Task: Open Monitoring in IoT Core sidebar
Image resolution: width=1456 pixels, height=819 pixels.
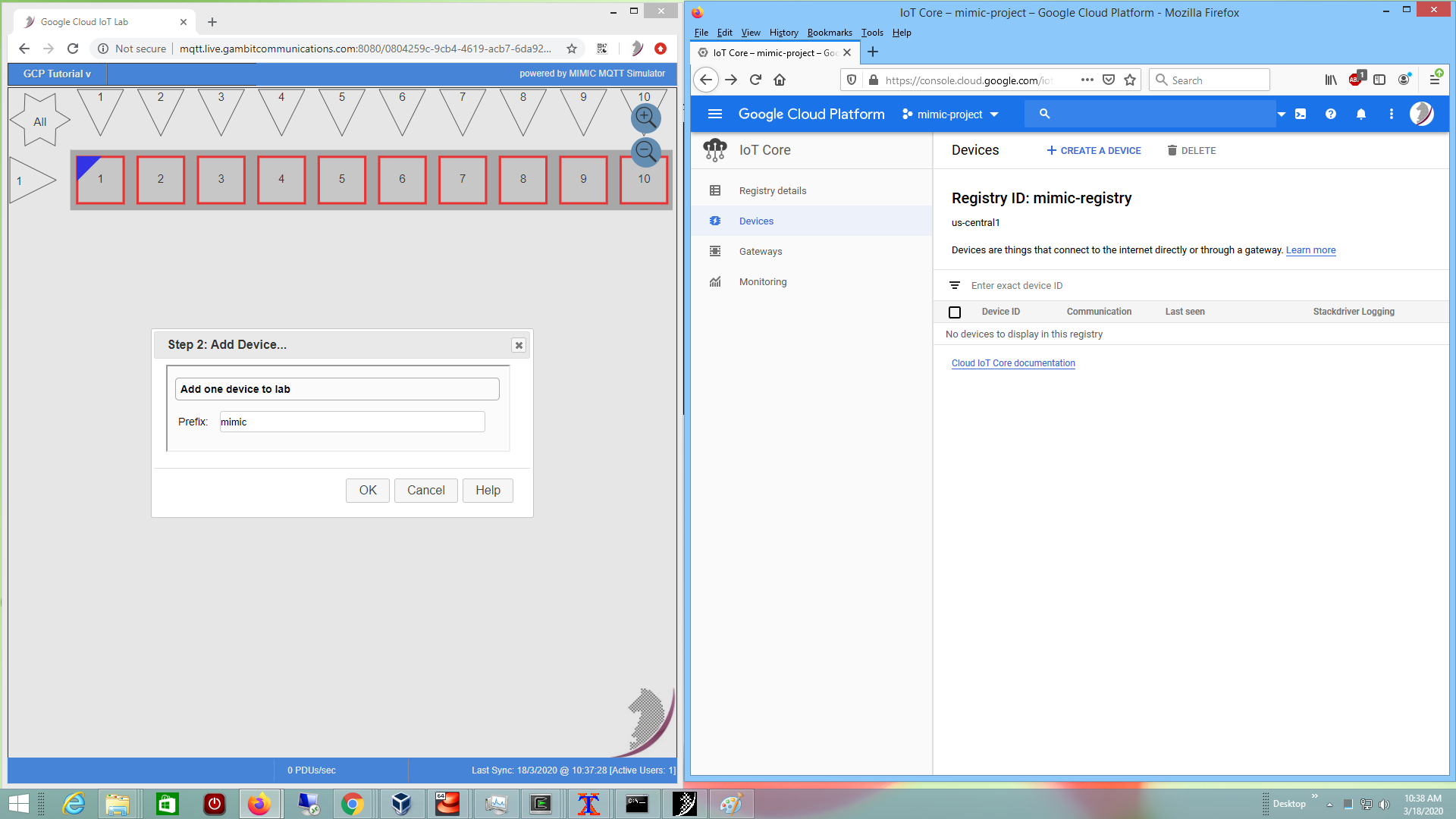Action: click(x=811, y=281)
